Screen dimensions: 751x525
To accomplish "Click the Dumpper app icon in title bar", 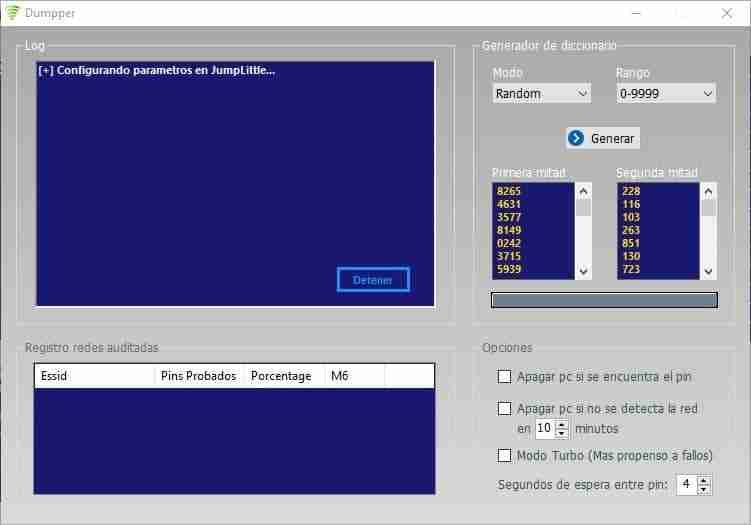I will point(13,12).
